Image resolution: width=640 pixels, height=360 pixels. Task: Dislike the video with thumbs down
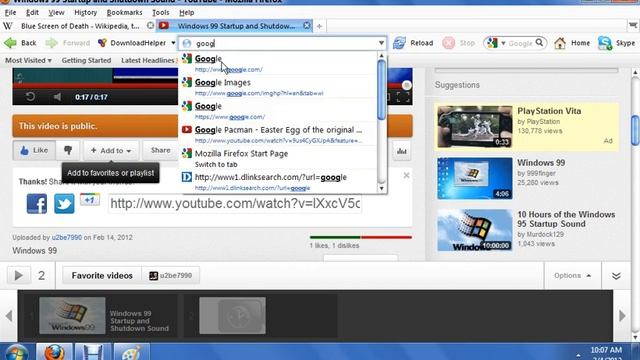68,150
